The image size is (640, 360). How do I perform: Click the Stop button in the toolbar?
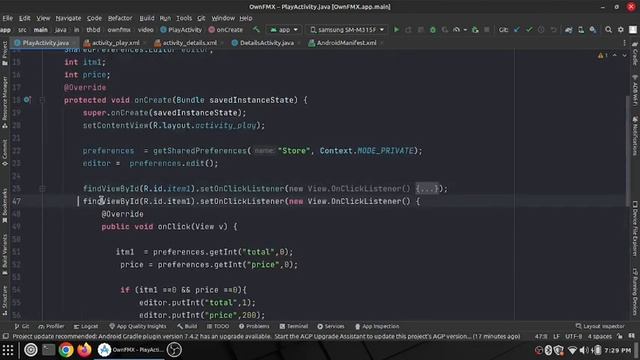[x=487, y=30]
